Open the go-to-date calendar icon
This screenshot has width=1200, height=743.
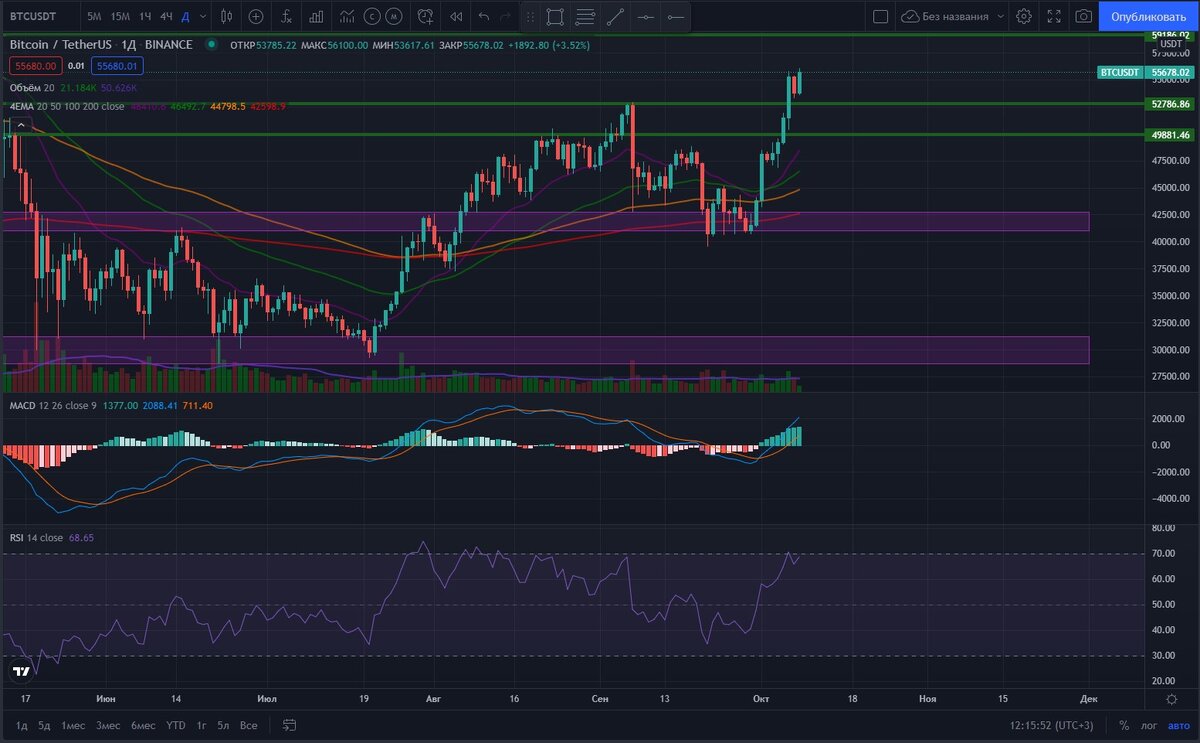290,726
